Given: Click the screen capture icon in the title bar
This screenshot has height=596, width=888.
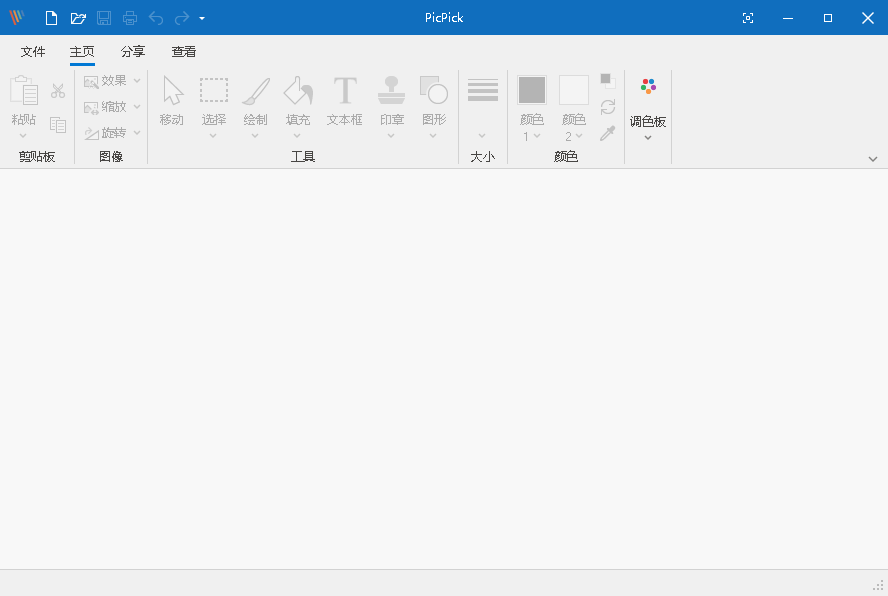Looking at the screenshot, I should pos(748,17).
